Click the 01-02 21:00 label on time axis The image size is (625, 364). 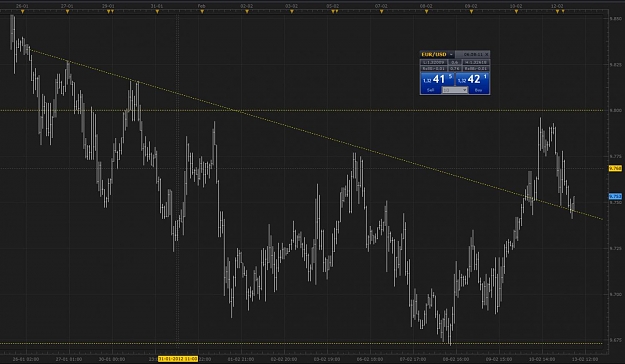point(241,359)
